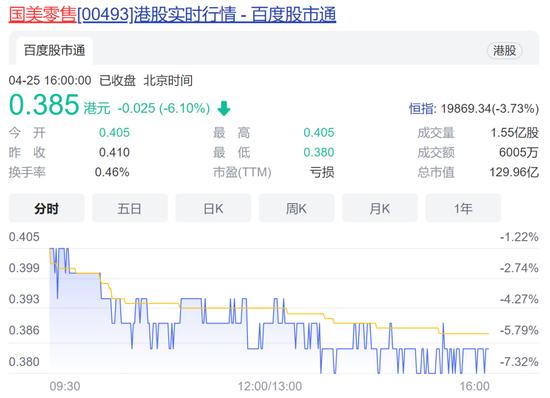This screenshot has width=550, height=398.
Task: Click the 市盈(TTM) label
Action: click(x=242, y=172)
